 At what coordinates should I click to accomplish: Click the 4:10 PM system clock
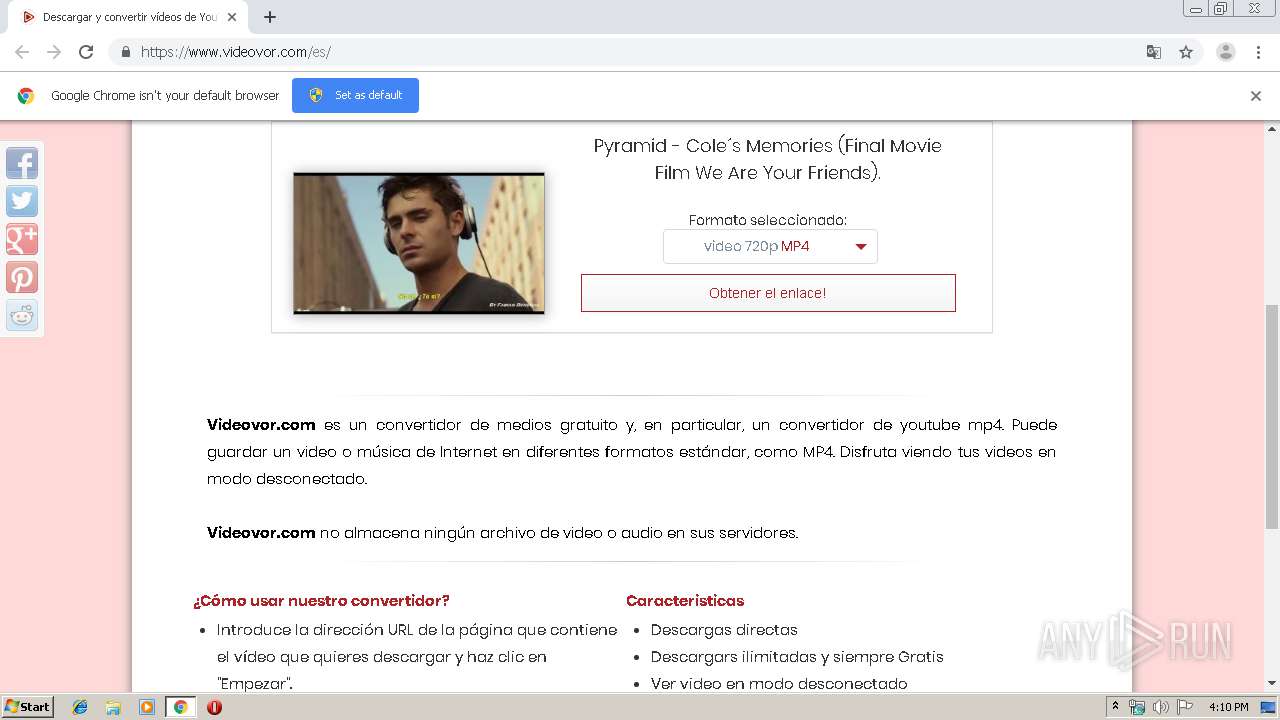click(1228, 707)
